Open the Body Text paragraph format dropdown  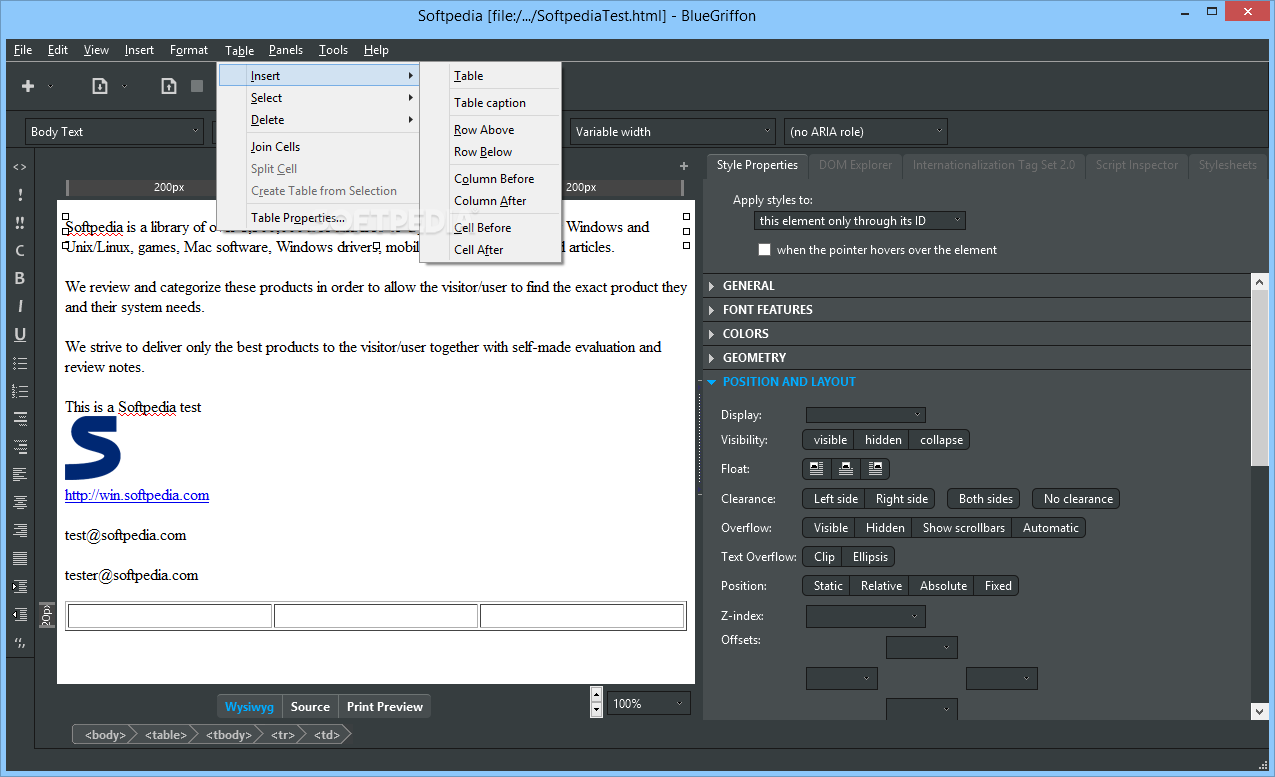pyautogui.click(x=114, y=131)
